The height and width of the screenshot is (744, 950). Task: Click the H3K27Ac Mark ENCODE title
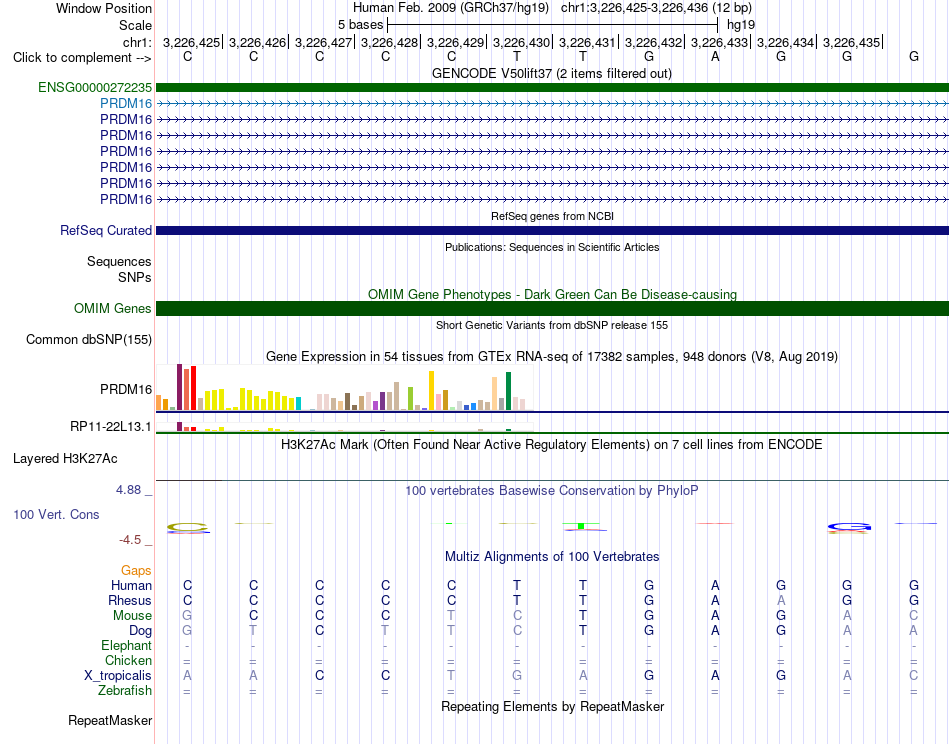click(552, 445)
